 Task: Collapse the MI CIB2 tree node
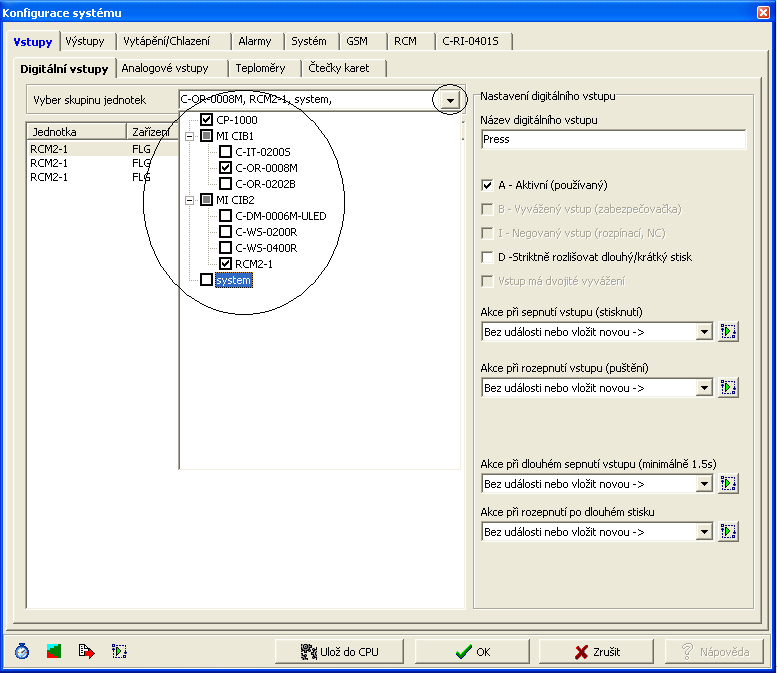coord(189,200)
